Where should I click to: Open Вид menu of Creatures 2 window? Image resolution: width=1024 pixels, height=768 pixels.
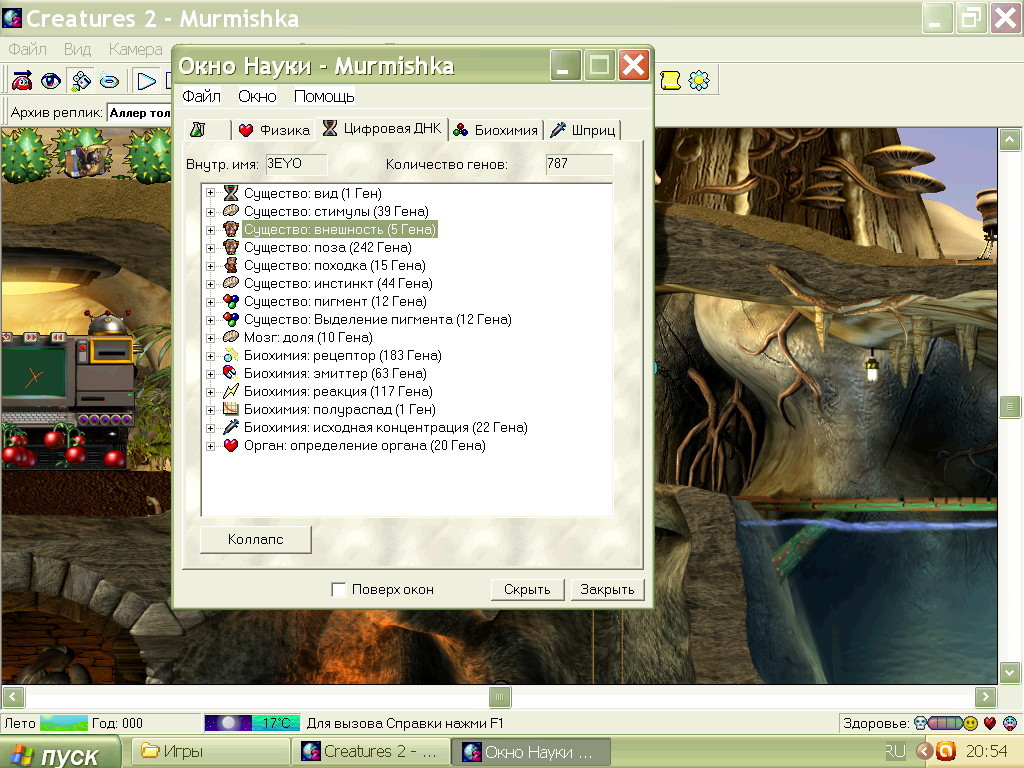[77, 50]
